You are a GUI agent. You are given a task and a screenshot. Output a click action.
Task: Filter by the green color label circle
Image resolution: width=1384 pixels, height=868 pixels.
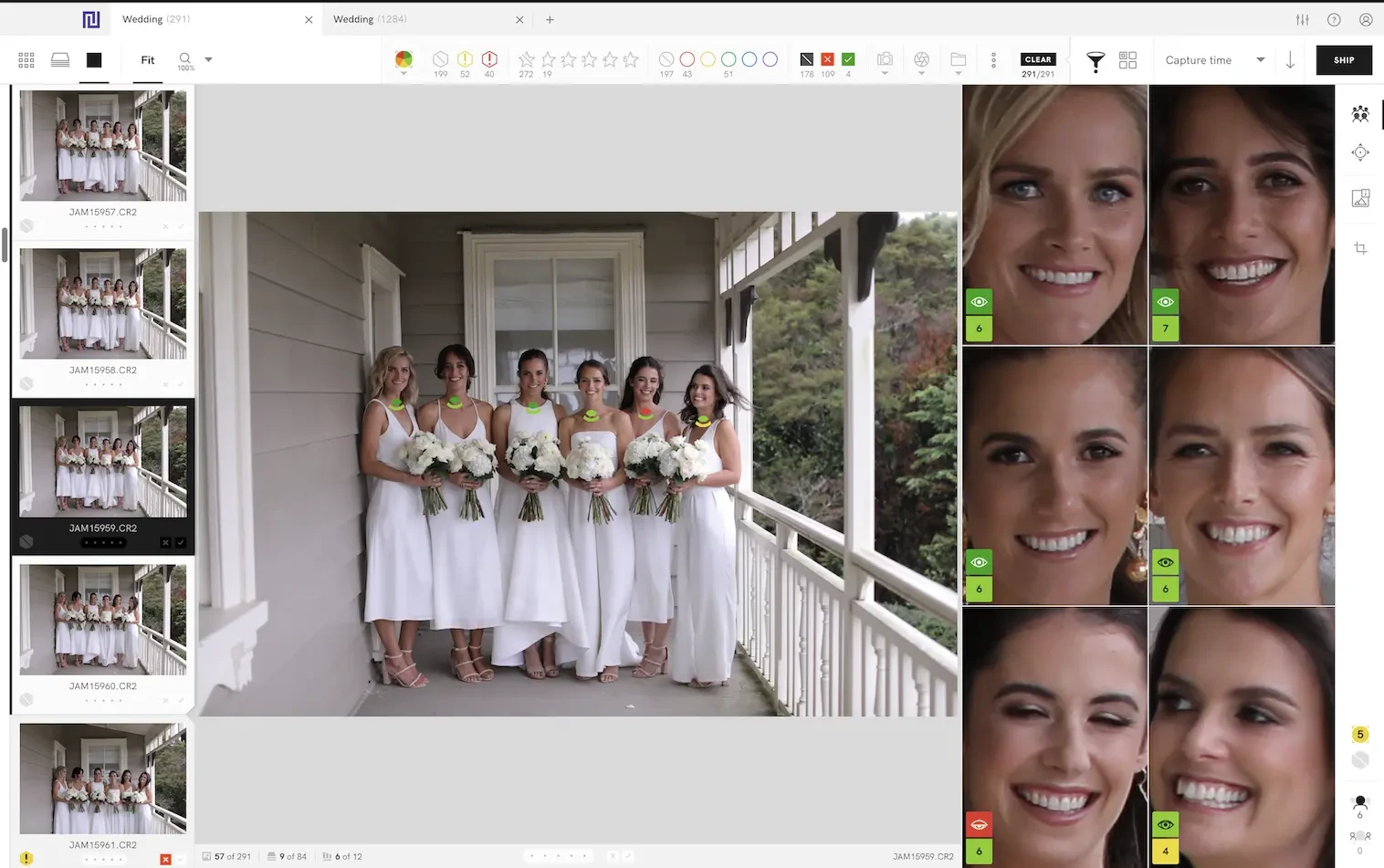coord(729,59)
